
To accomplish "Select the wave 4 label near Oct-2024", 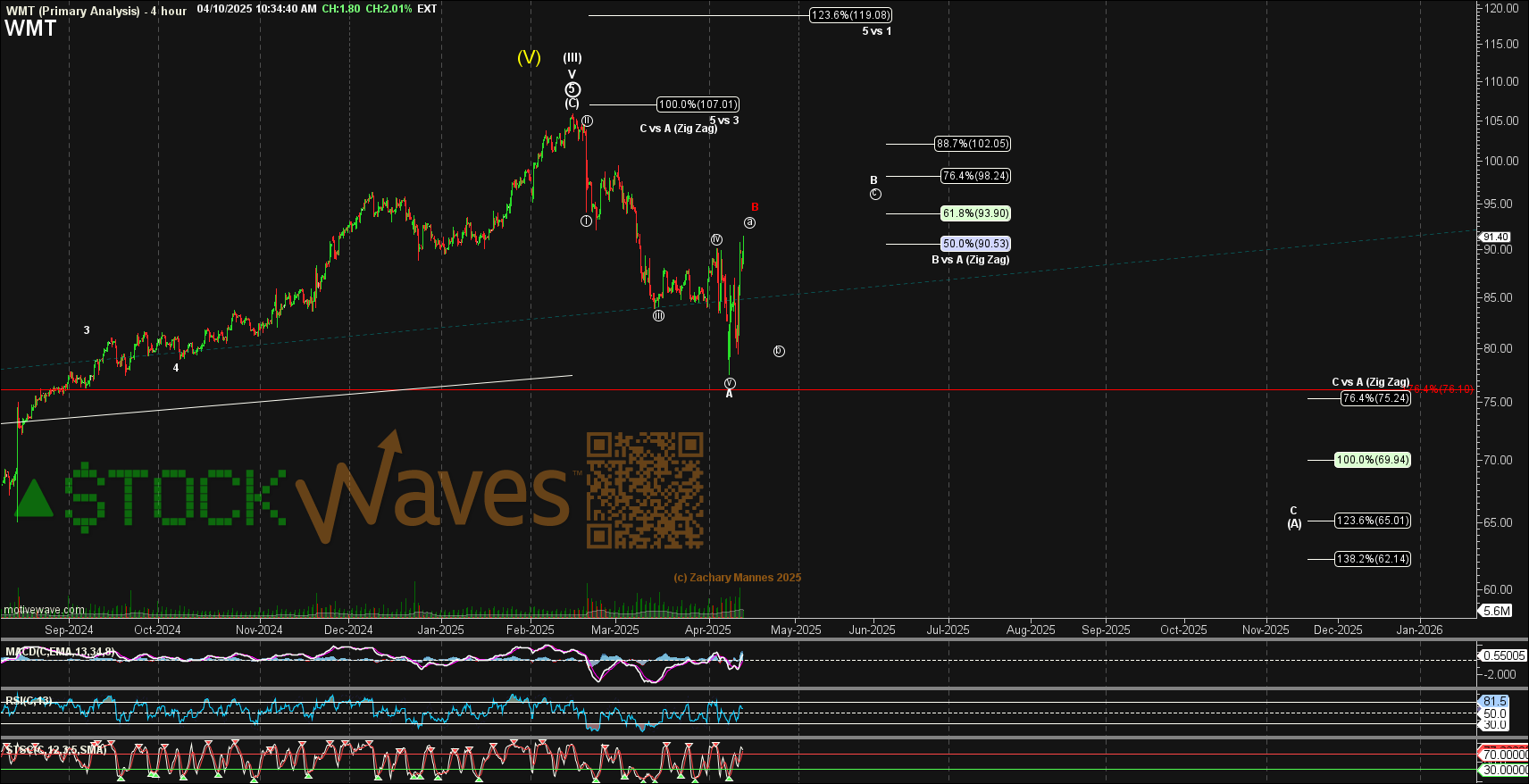I will [176, 368].
